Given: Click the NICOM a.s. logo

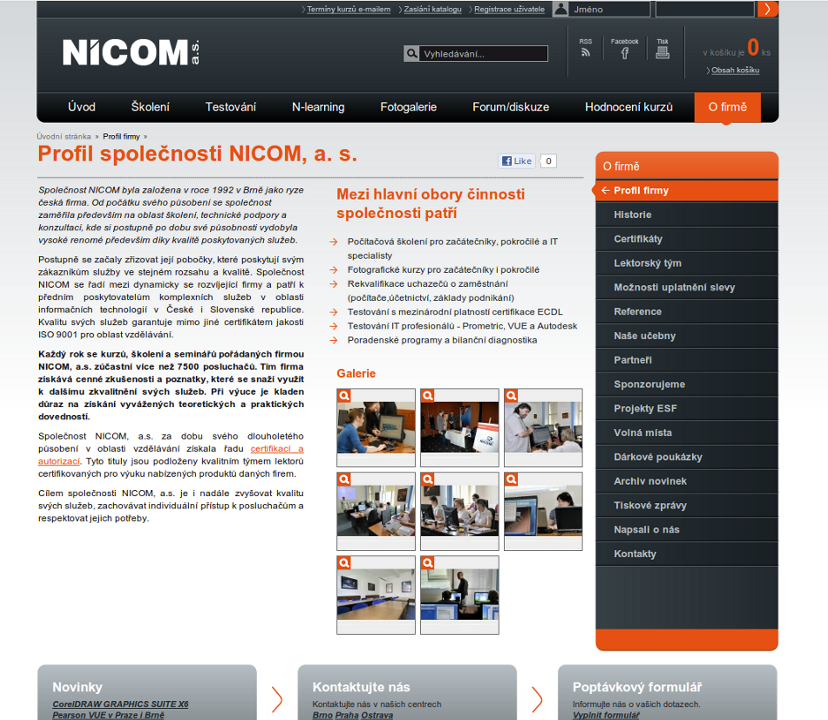Looking at the screenshot, I should [131, 52].
